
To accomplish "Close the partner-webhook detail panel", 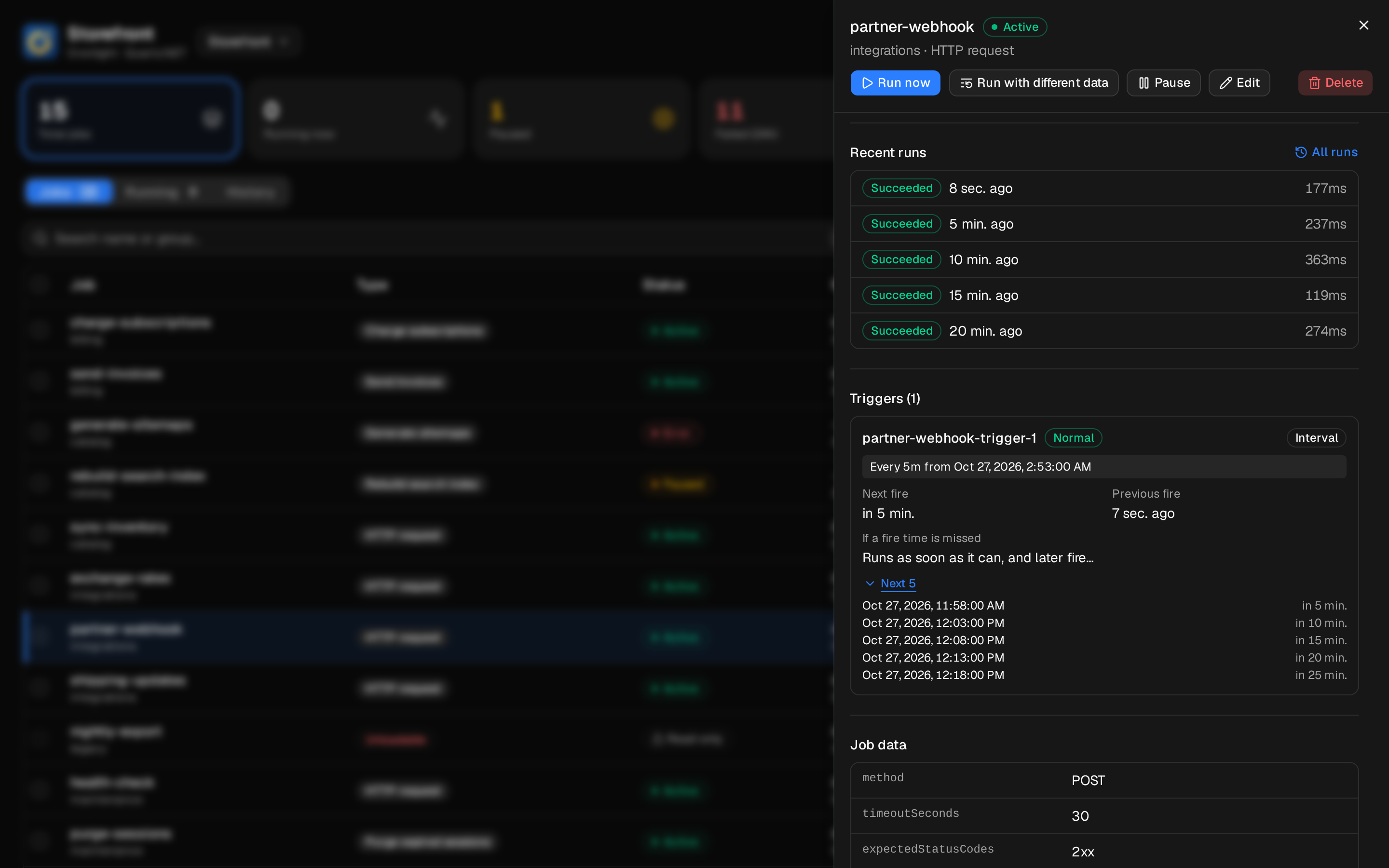I will [x=1364, y=25].
